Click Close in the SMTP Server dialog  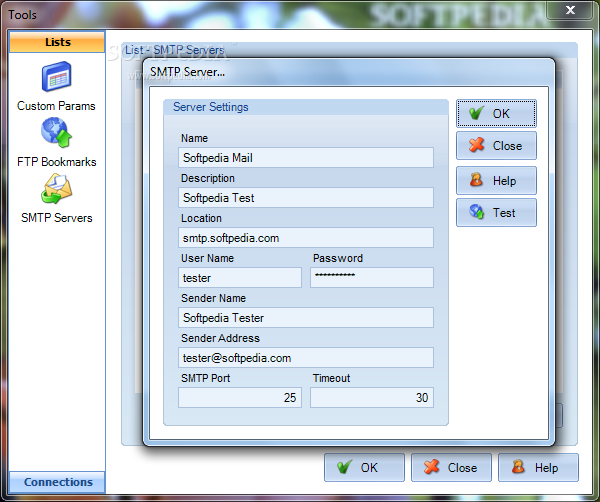(x=496, y=146)
